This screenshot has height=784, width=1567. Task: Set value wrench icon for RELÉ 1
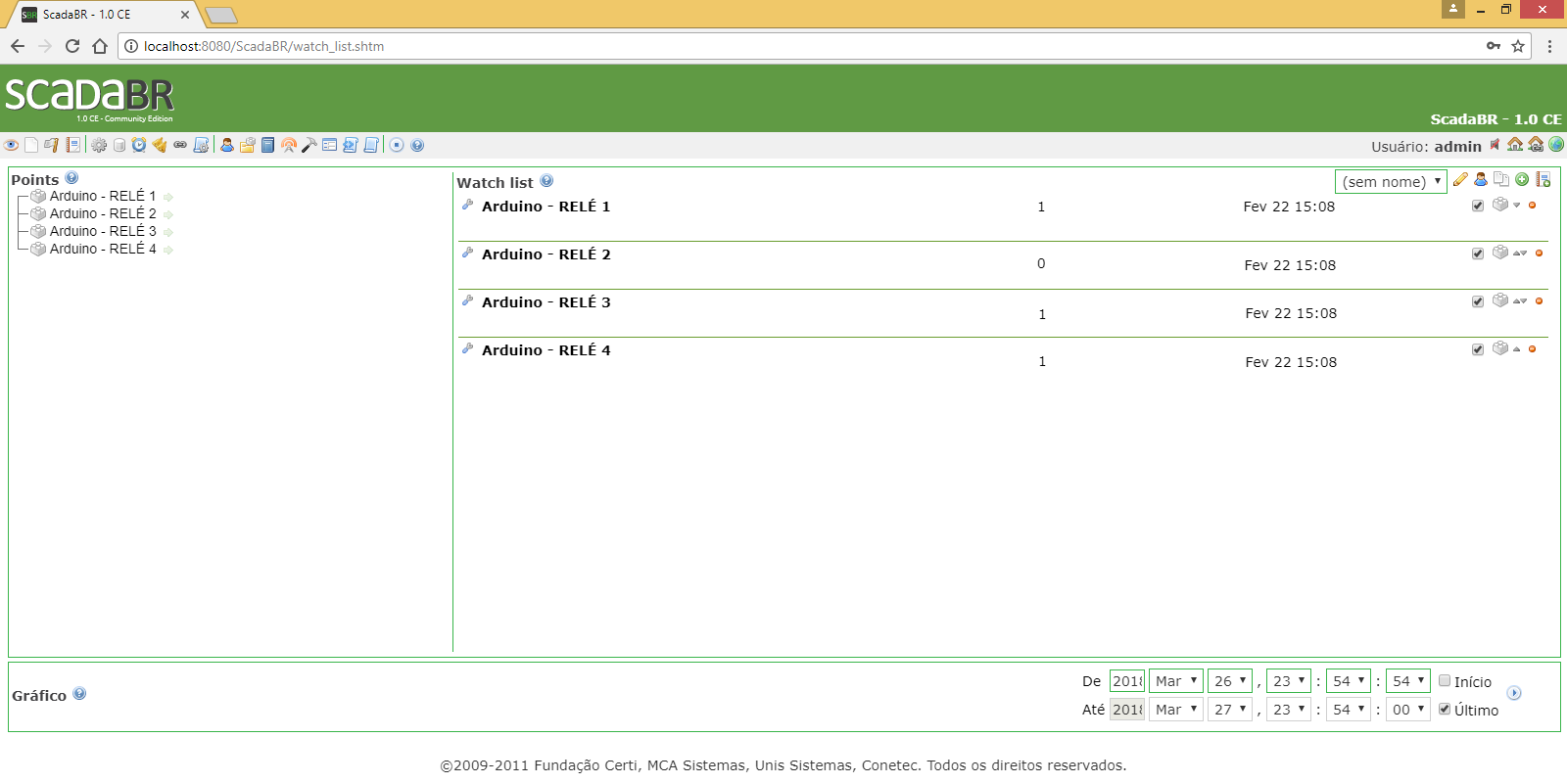coord(468,206)
